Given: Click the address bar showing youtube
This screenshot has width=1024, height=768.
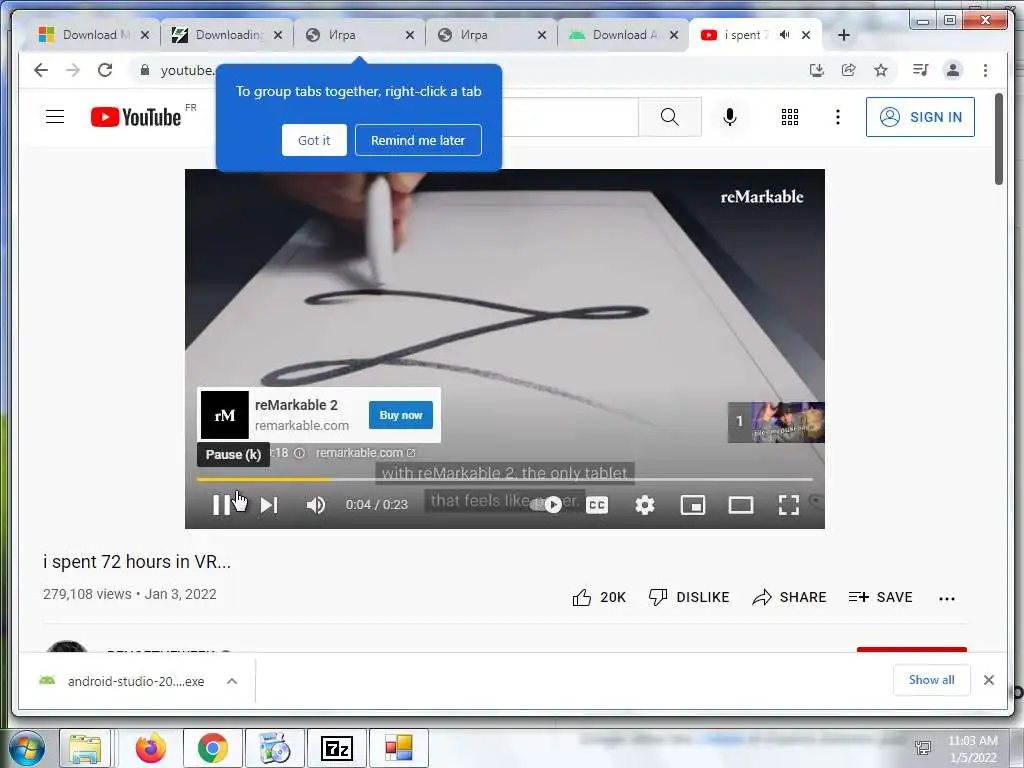Looking at the screenshot, I should click(x=186, y=70).
